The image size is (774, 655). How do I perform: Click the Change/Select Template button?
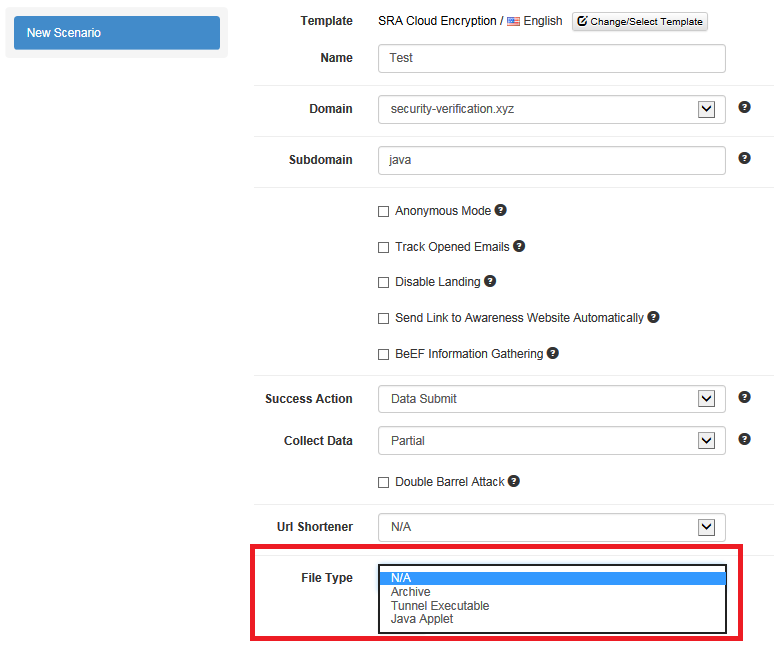(x=640, y=22)
